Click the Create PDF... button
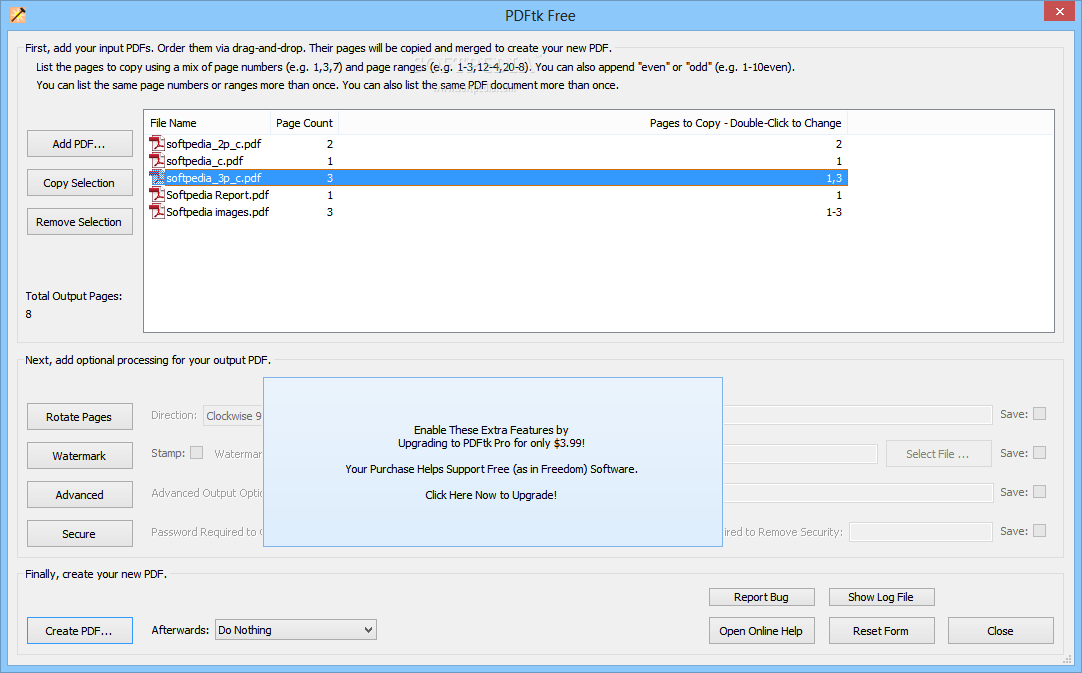This screenshot has height=673, width=1082. point(79,630)
